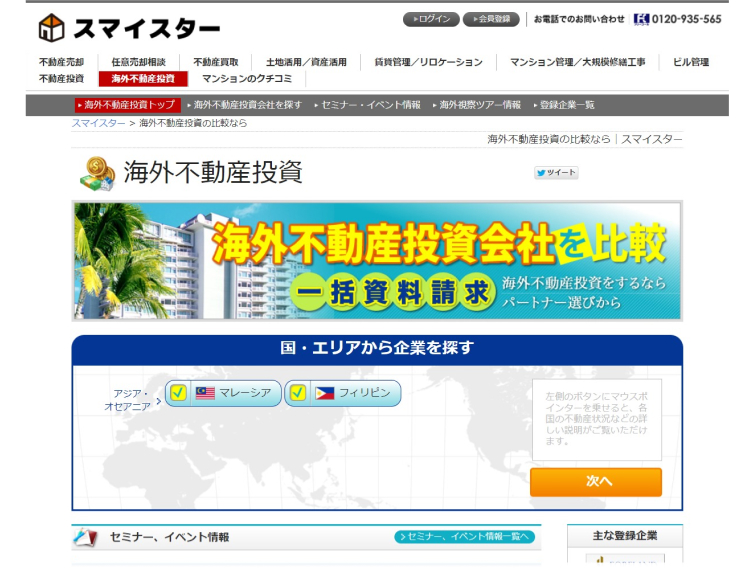Click the Tweet button
The image size is (750, 568).
556,172
